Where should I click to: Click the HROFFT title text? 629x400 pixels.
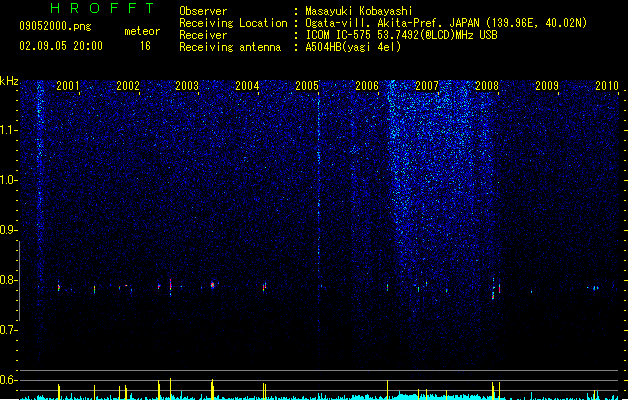point(103,8)
